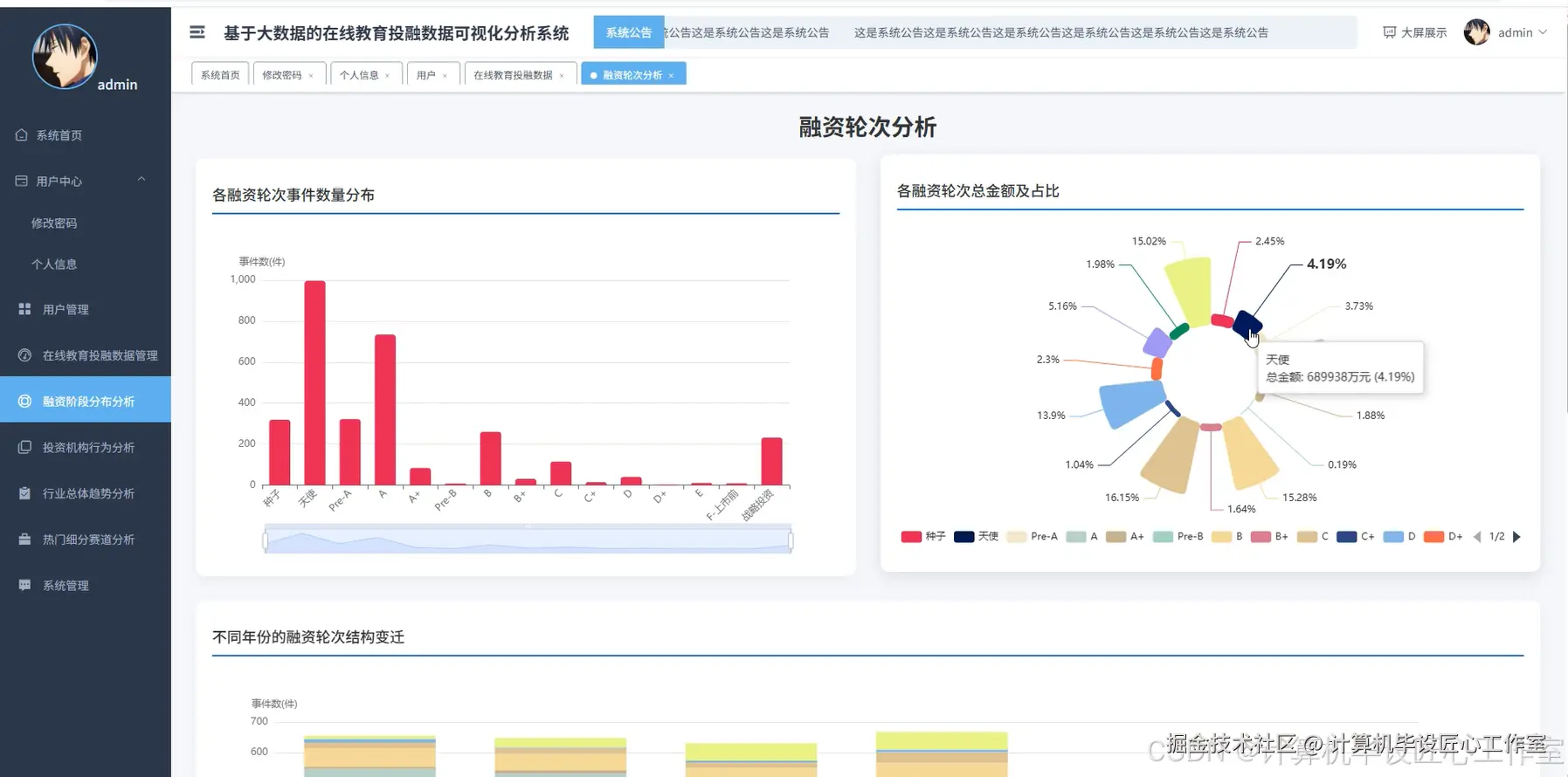Click the bar chart data zoom slider

528,540
